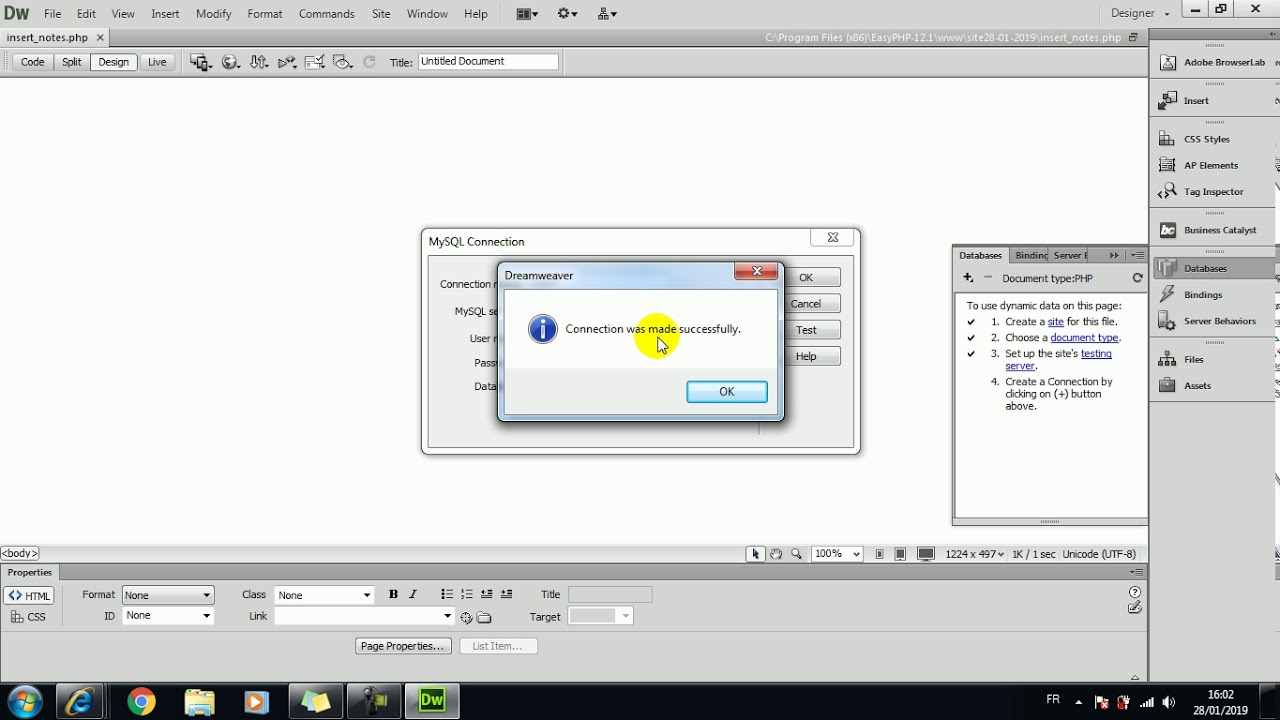The width and height of the screenshot is (1280, 720).
Task: Click the 'testing server' link
Action: click(x=1058, y=360)
